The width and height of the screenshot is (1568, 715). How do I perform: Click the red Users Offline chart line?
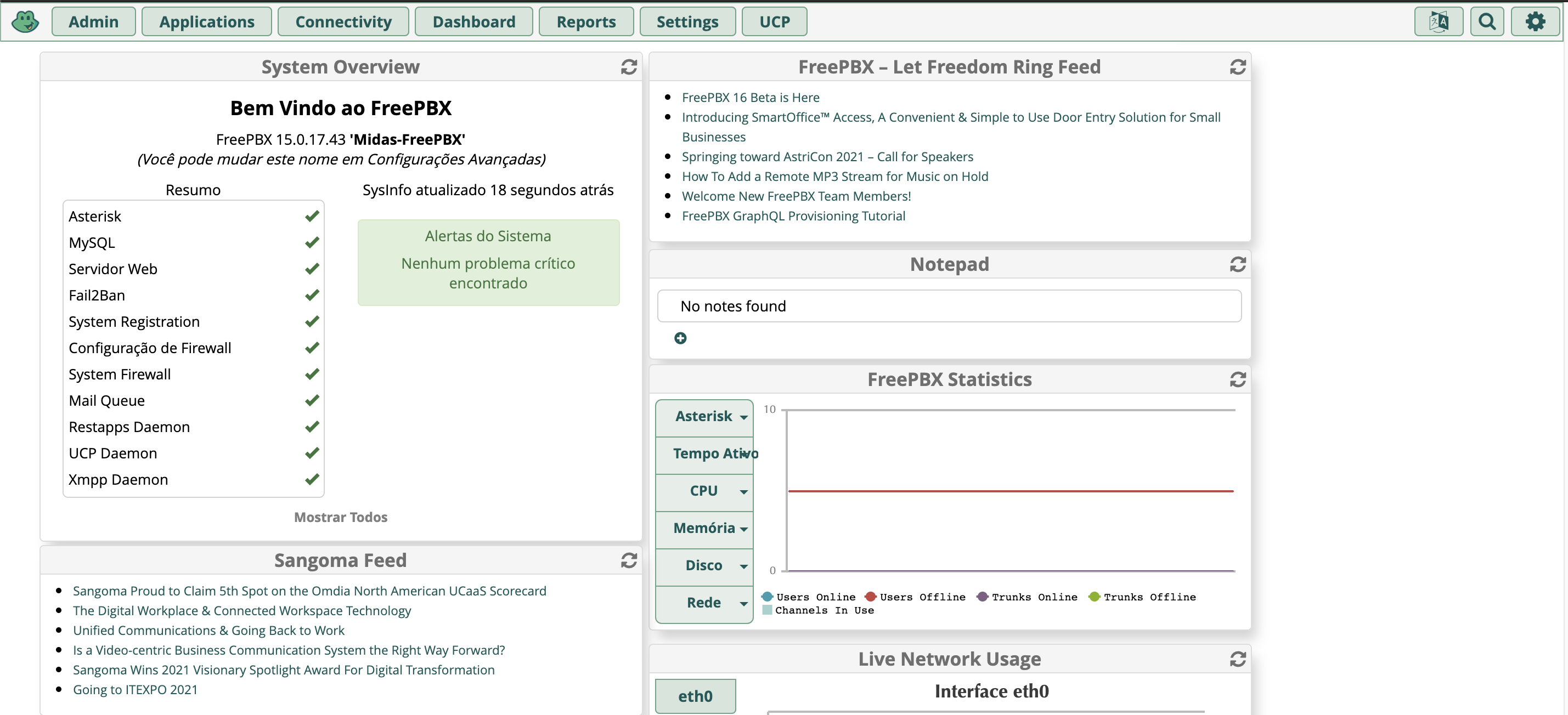pos(1011,491)
